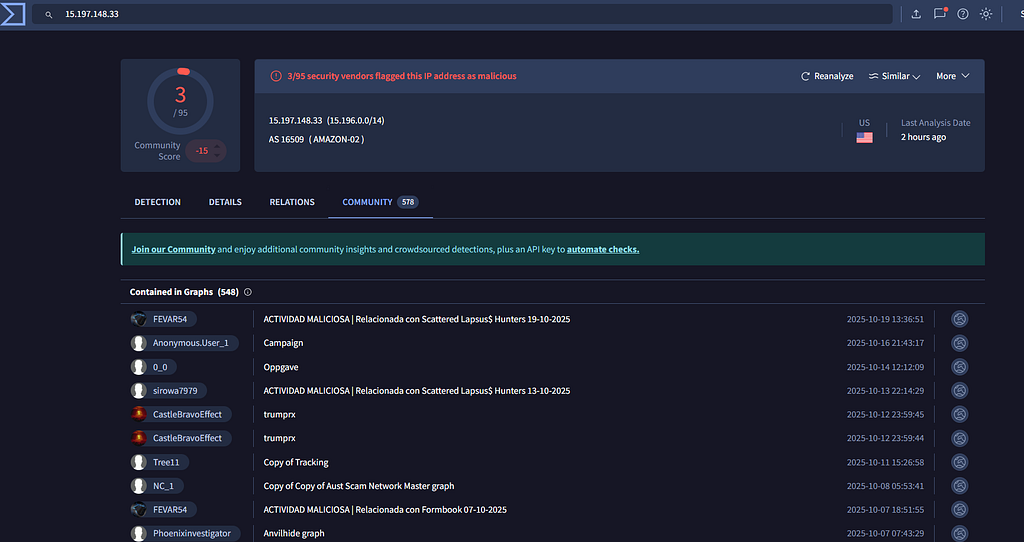Open Copy of Copy of Aust Scam Network graph
Viewport: 1024px width, 542px height.
359,486
